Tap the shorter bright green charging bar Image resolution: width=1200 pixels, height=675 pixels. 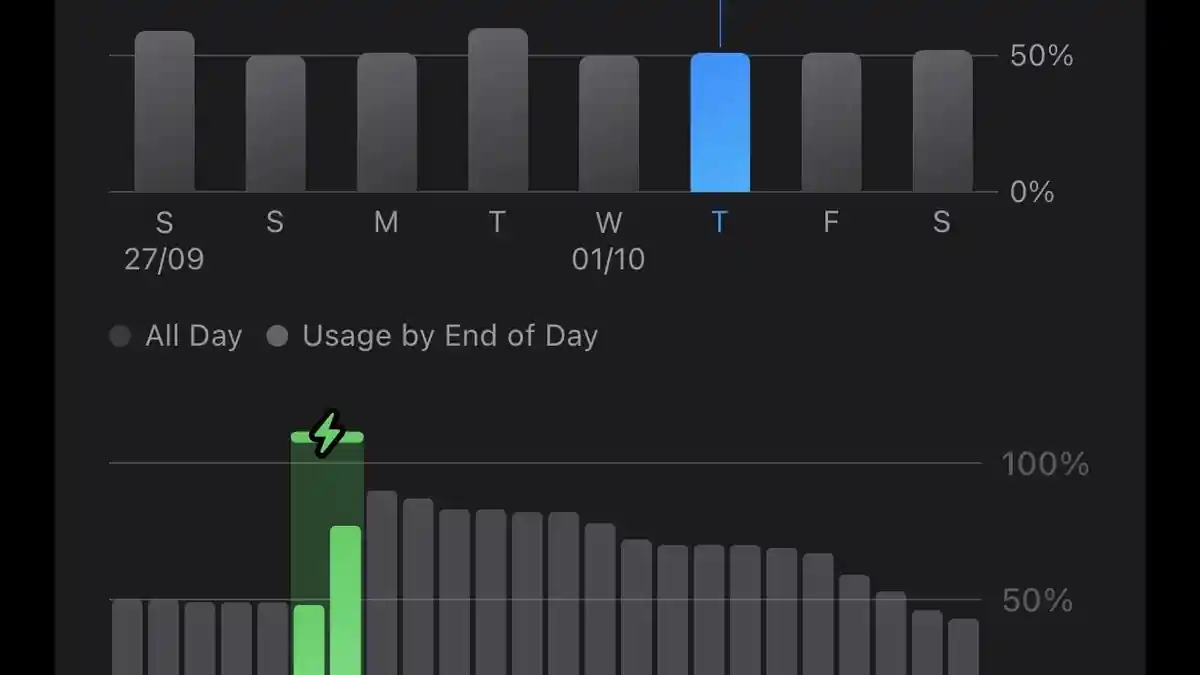[x=309, y=640]
